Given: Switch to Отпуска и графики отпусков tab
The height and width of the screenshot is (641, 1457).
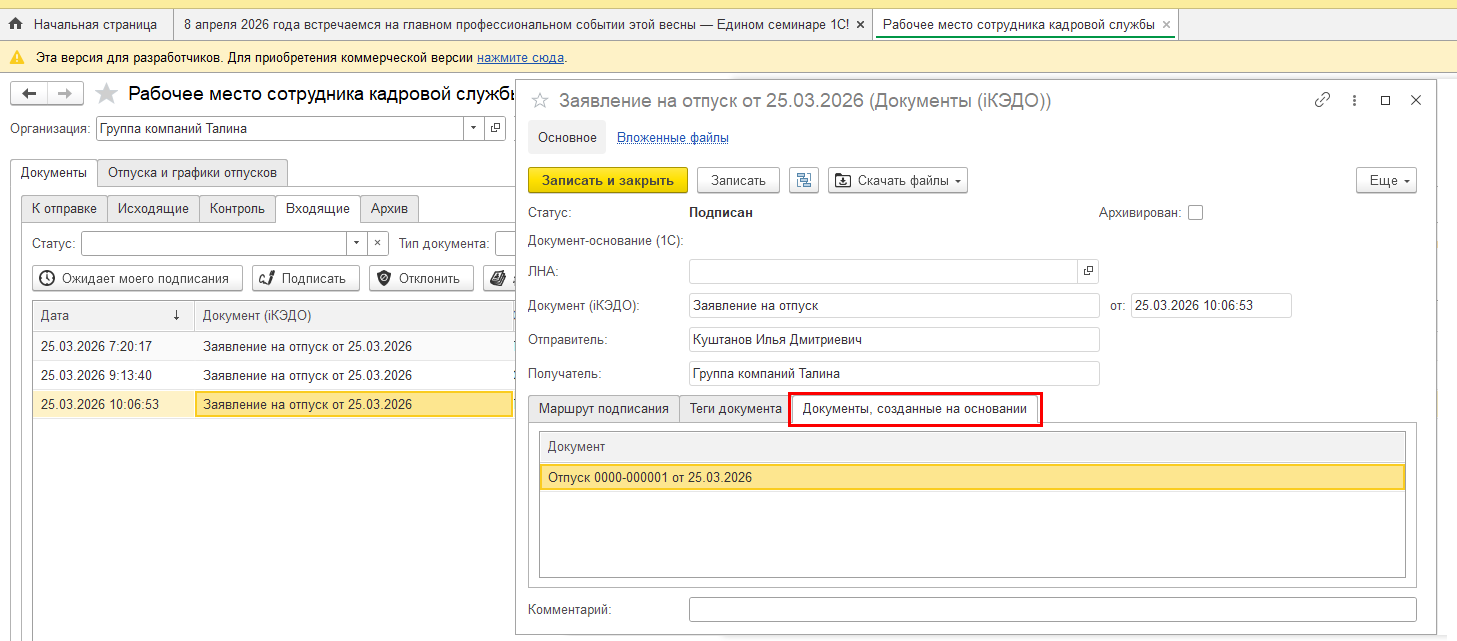Looking at the screenshot, I should (x=192, y=172).
